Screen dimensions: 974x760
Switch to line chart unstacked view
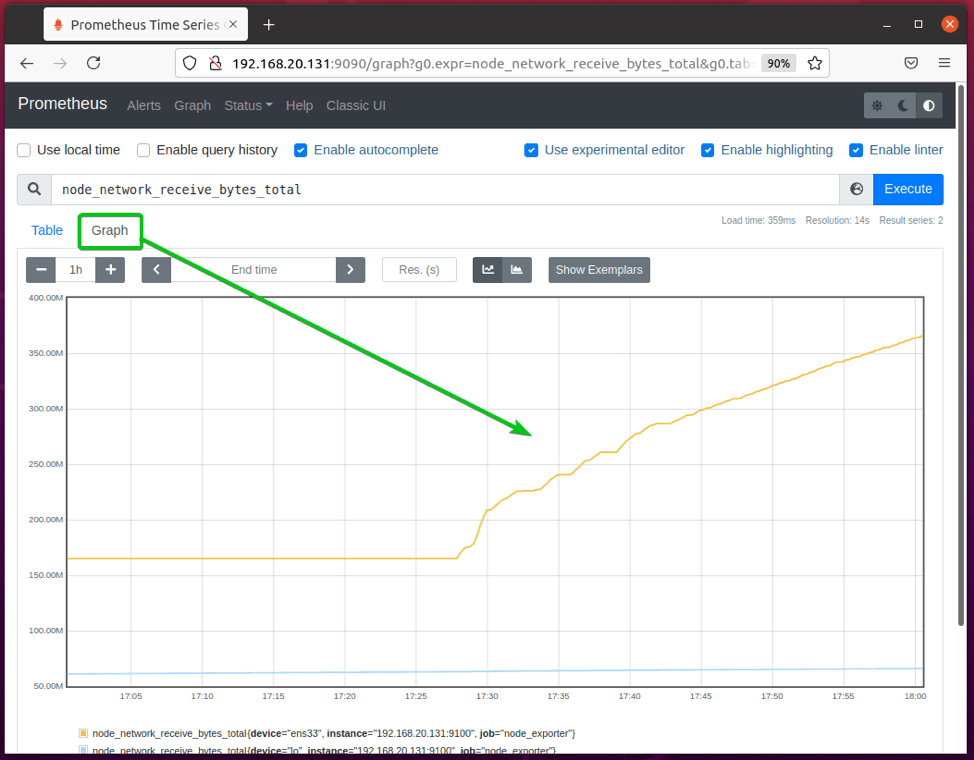pyautogui.click(x=488, y=270)
